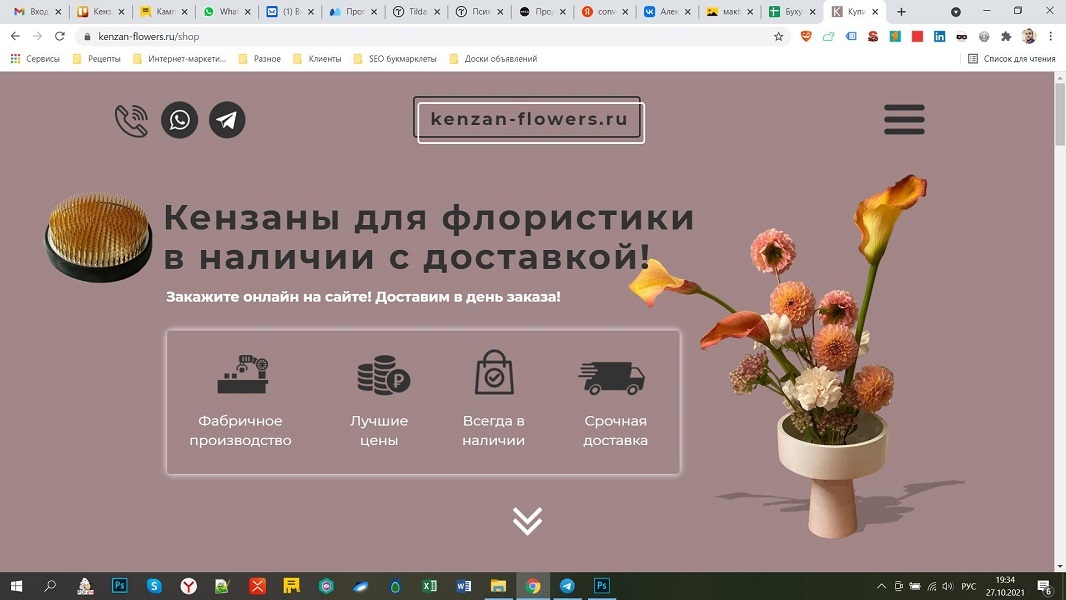Bookmark this page with star icon
This screenshot has width=1066, height=600.
point(779,36)
